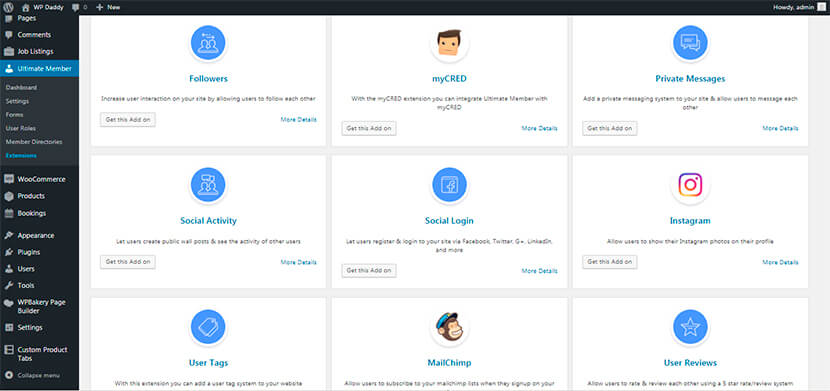Open the User Roles submenu item
This screenshot has width=830, height=391.
tap(21, 128)
